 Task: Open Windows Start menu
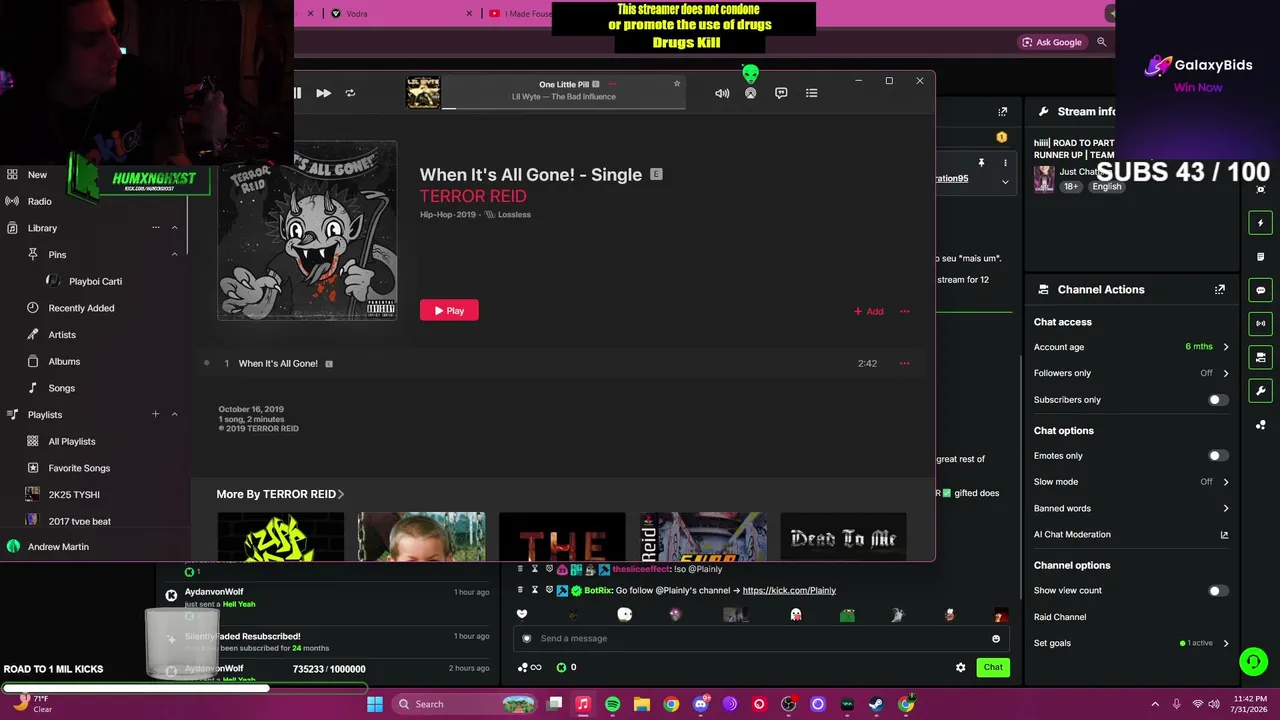[375, 704]
